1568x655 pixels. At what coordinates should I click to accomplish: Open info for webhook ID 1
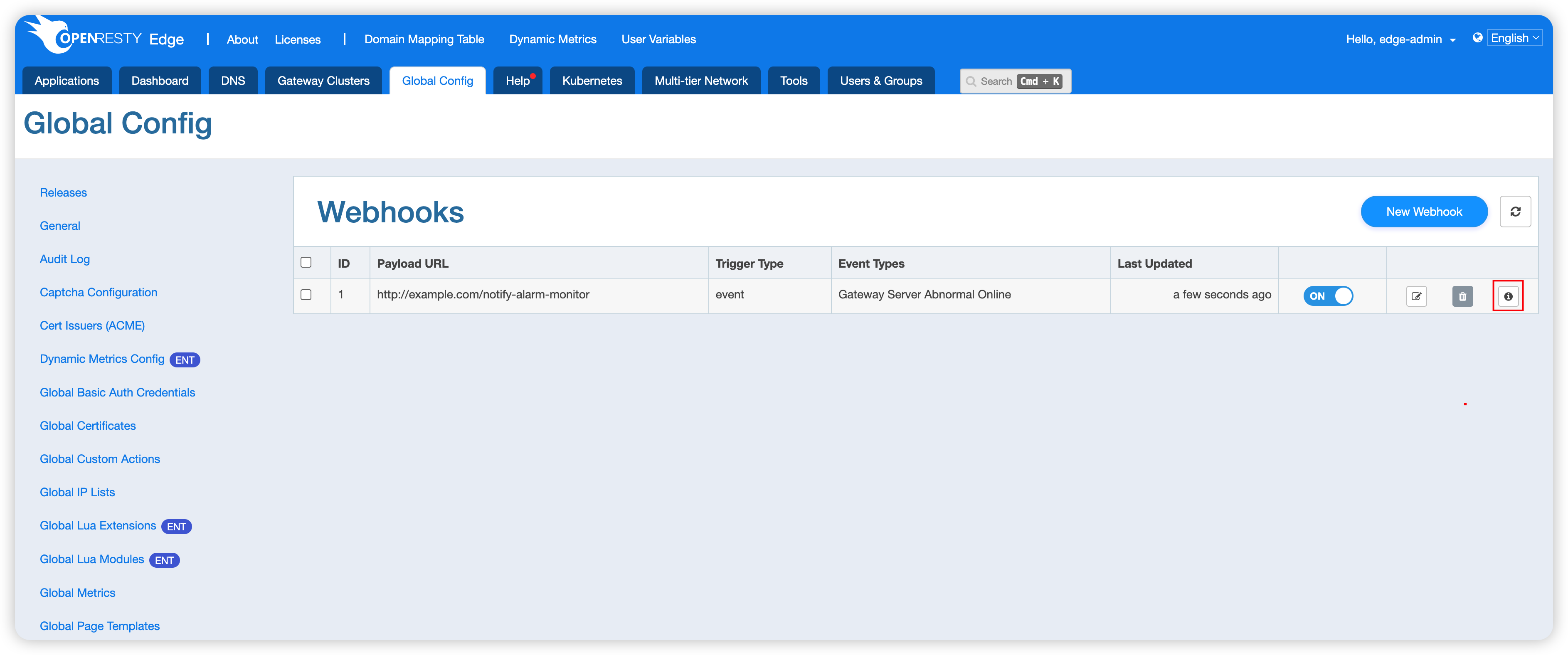click(1508, 296)
